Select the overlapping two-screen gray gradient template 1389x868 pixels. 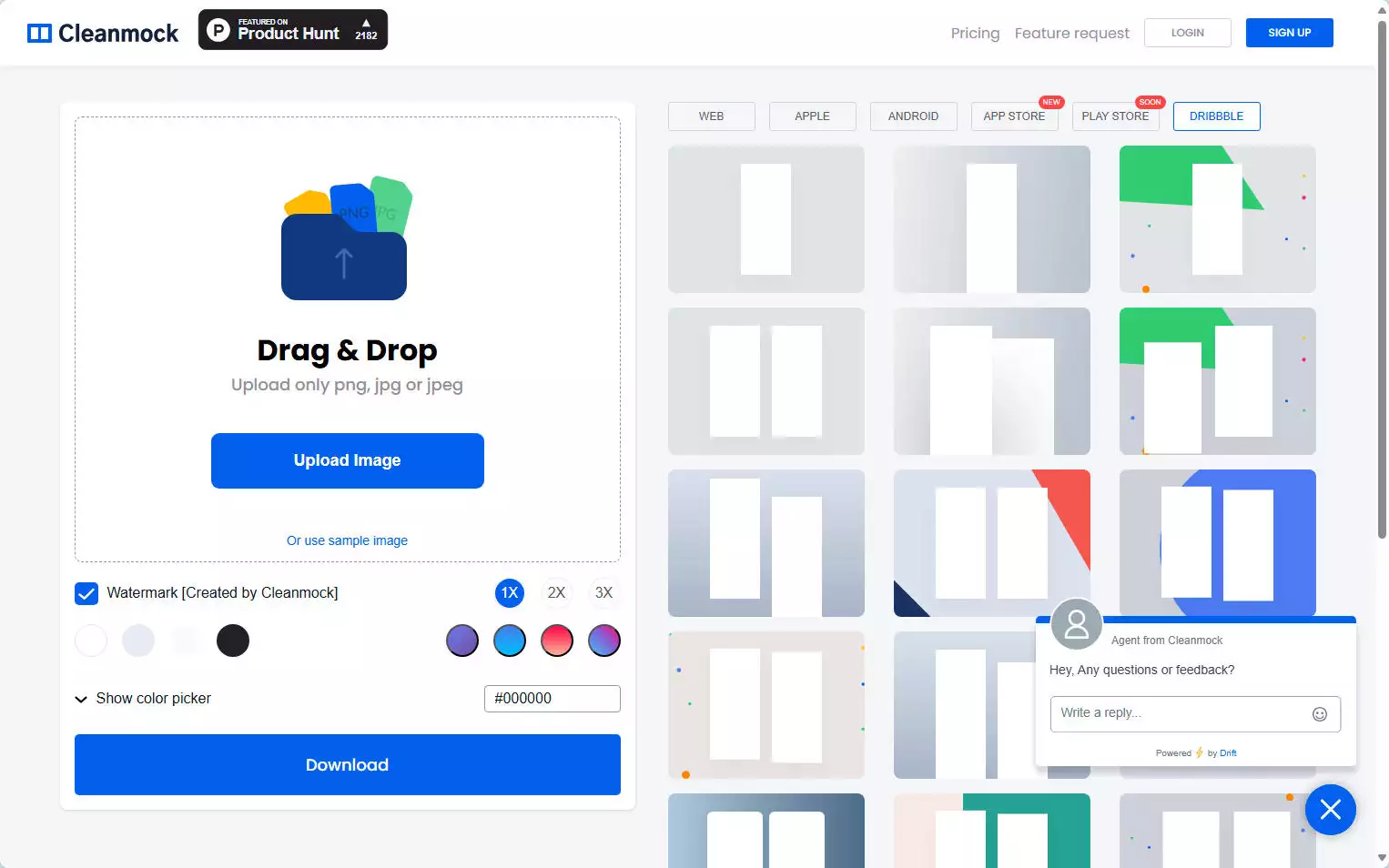click(x=992, y=381)
